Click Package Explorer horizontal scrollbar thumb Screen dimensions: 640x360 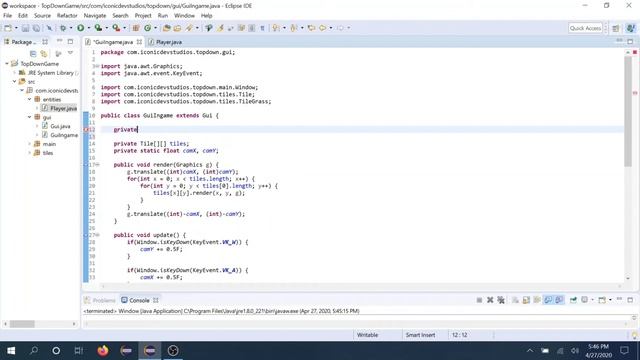point(22,324)
